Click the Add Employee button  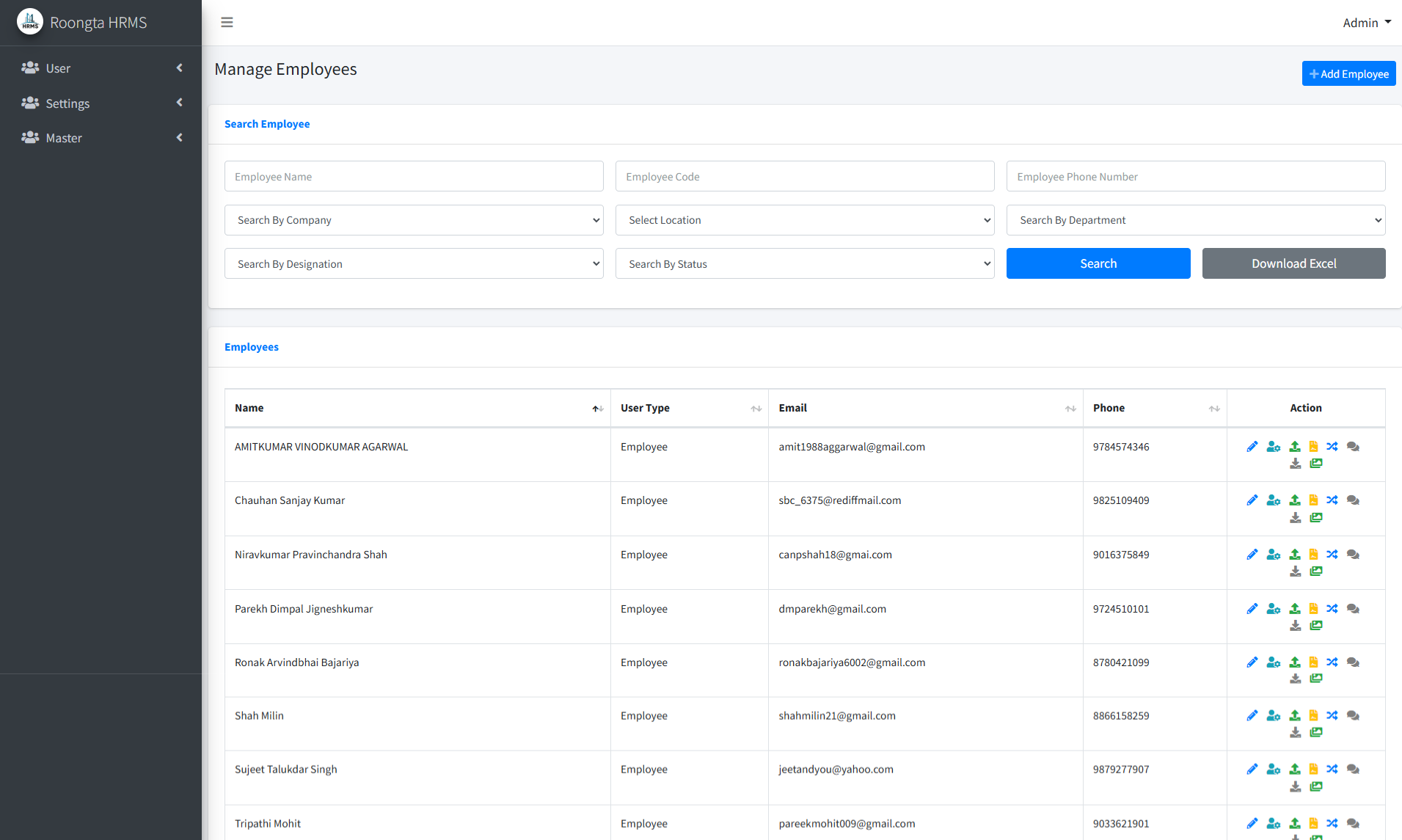1348,73
